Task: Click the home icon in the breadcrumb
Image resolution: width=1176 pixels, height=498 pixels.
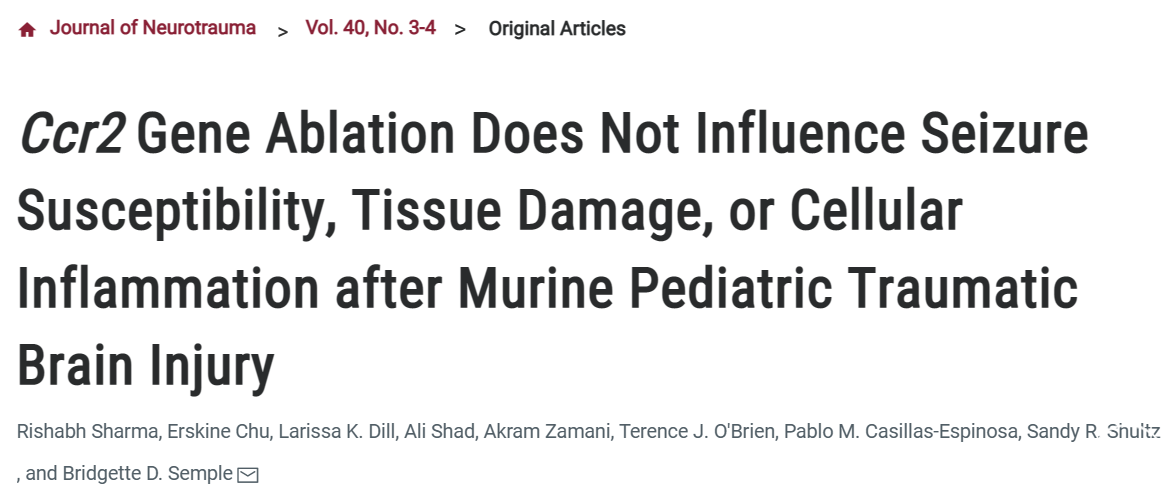Action: click(x=27, y=30)
